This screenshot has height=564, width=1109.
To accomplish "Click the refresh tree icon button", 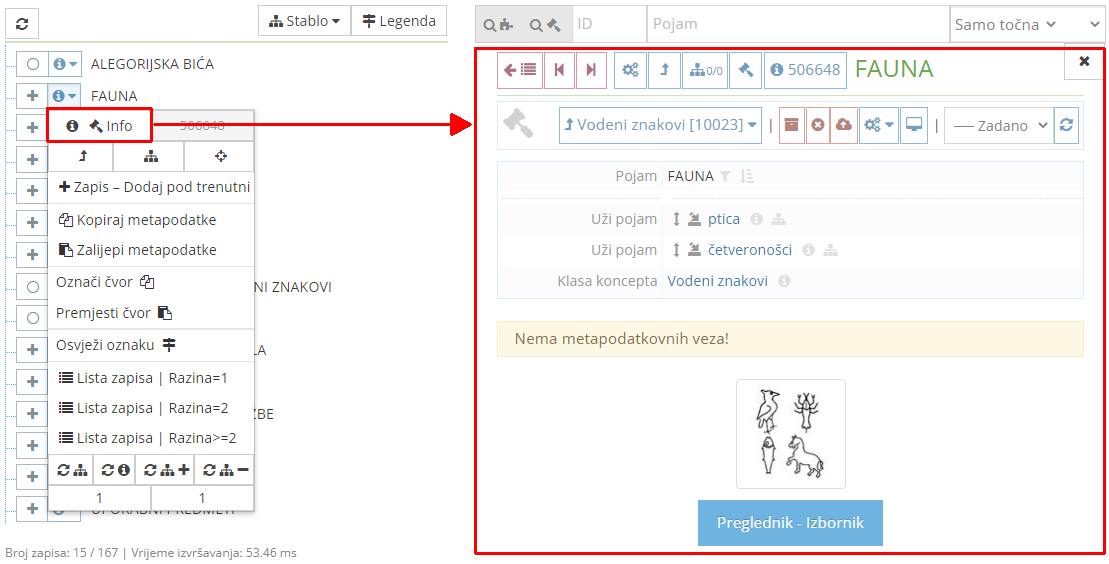I will coord(22,24).
